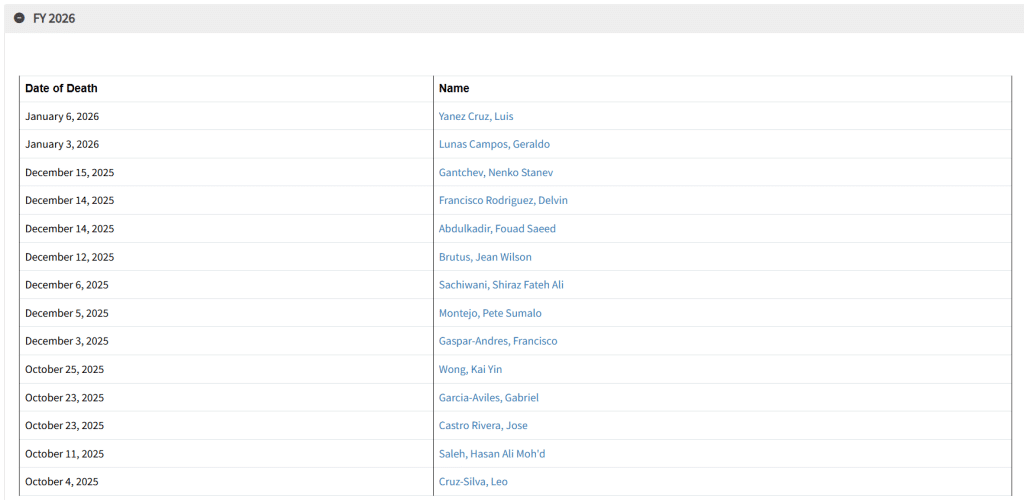Open Saleh, Hasan Ali Moh'd link

[491, 453]
